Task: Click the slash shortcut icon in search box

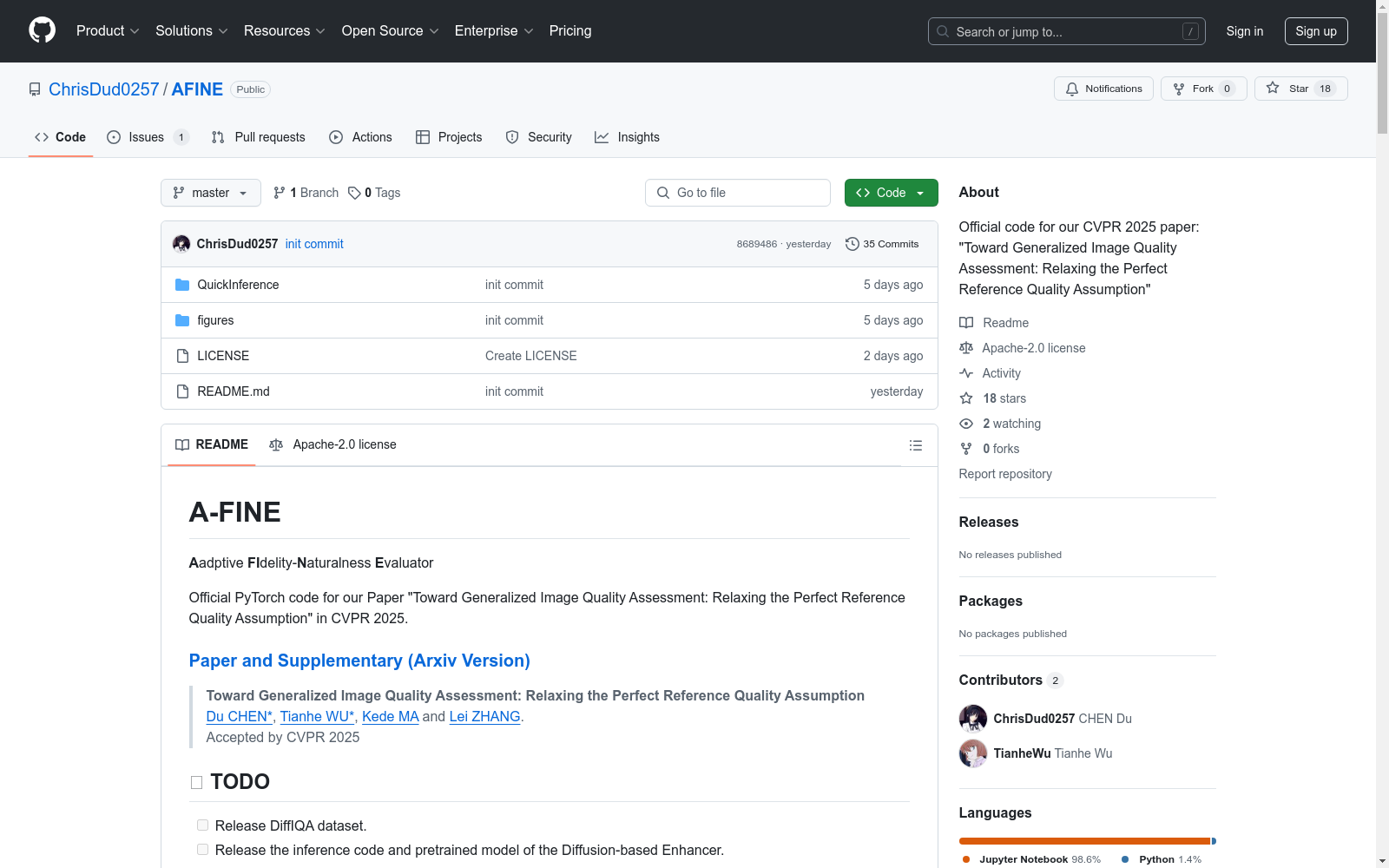Action: click(x=1190, y=31)
